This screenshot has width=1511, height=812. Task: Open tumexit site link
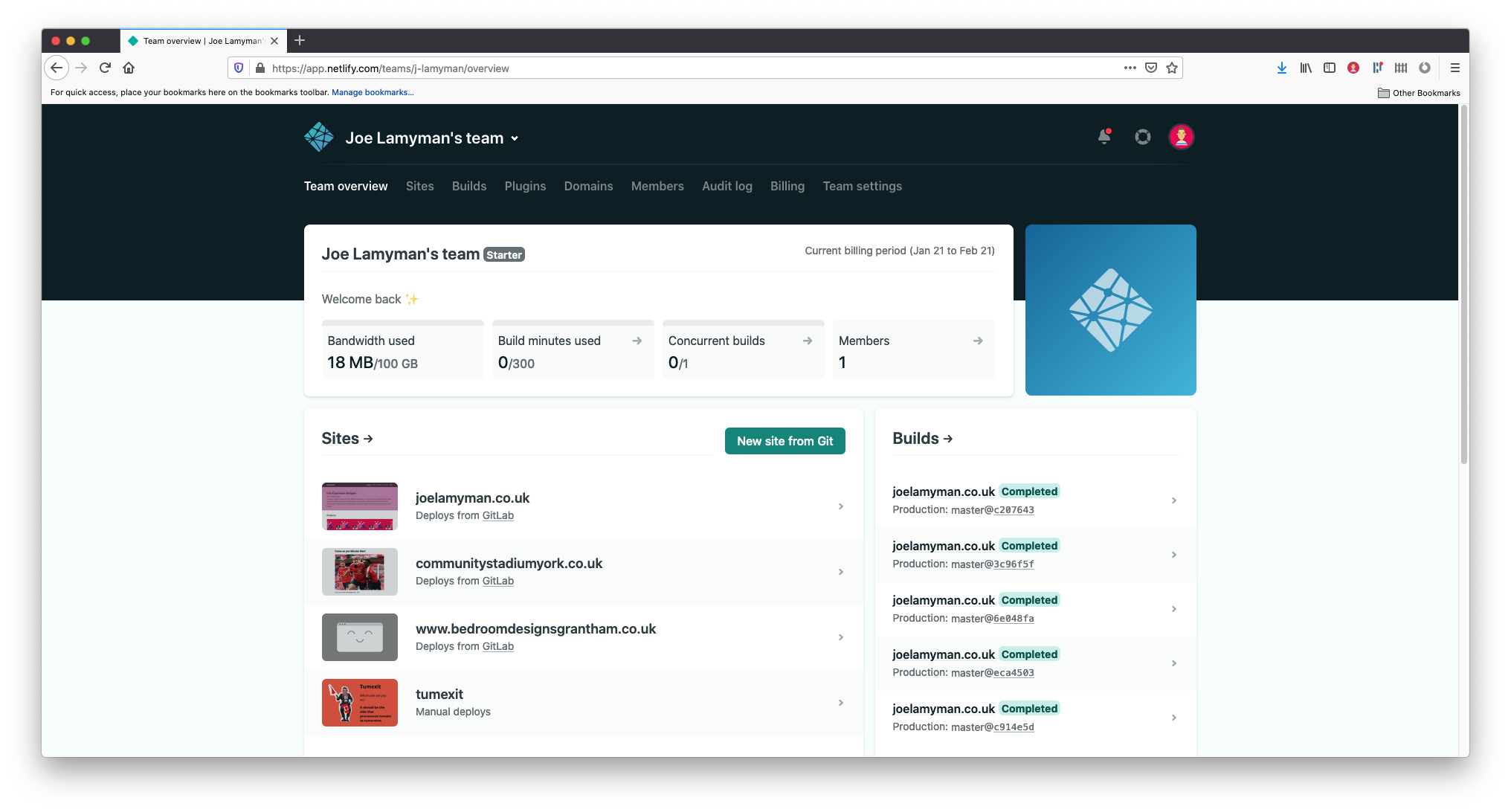(439, 694)
